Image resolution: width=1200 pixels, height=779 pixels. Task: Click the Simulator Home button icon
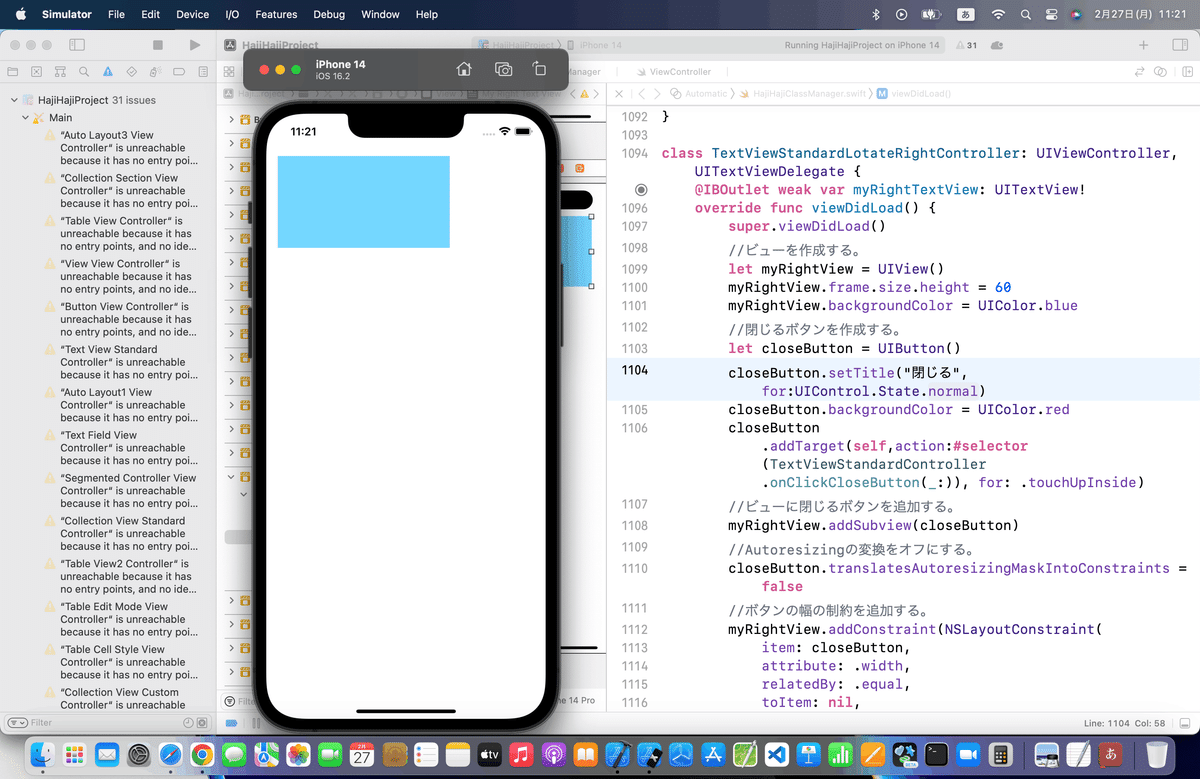click(464, 69)
